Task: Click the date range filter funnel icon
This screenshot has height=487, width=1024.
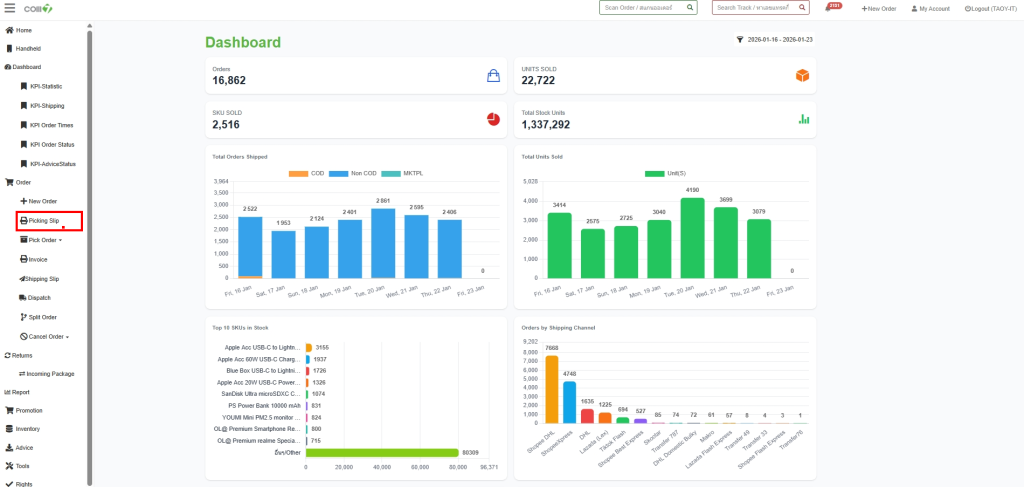Action: [740, 40]
